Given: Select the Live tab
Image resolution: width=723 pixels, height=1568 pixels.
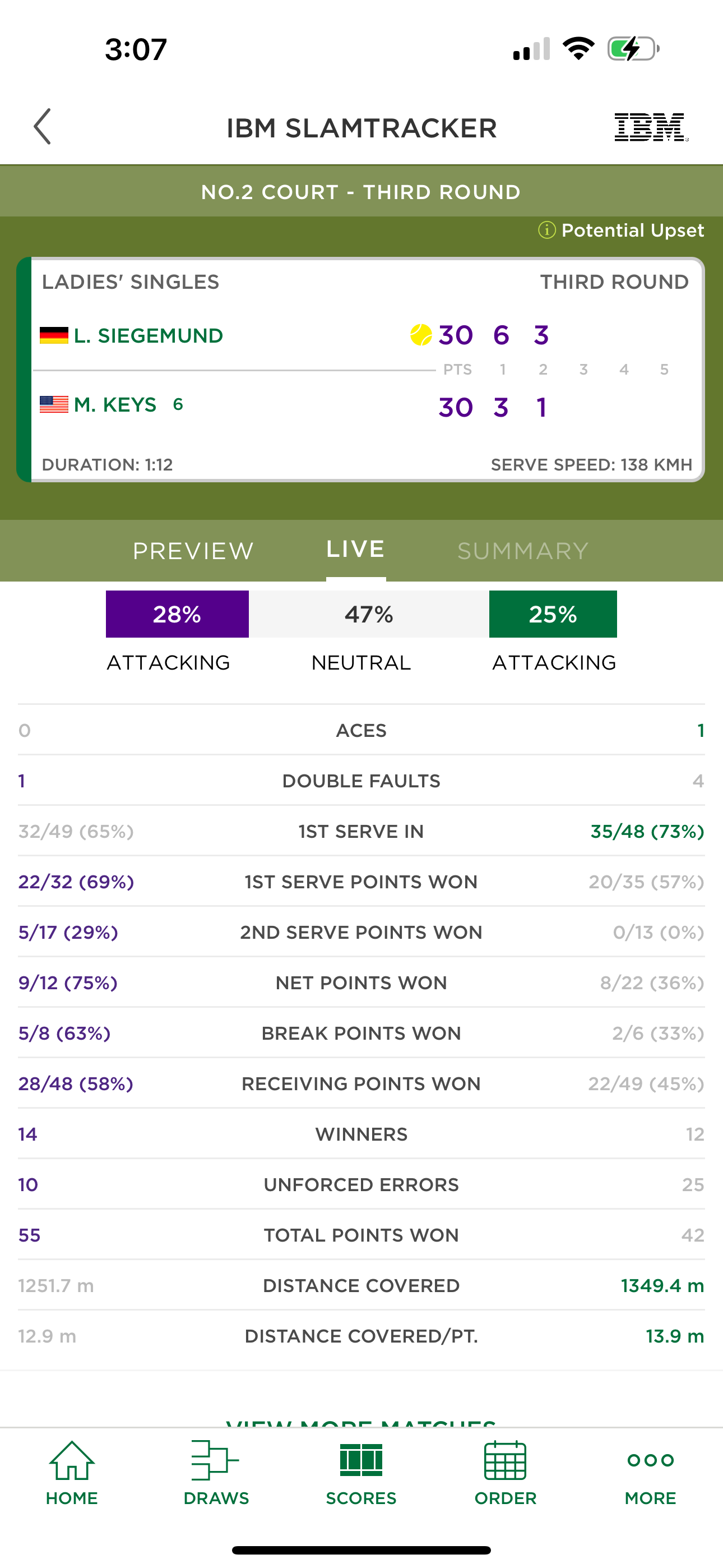Looking at the screenshot, I should 355,549.
